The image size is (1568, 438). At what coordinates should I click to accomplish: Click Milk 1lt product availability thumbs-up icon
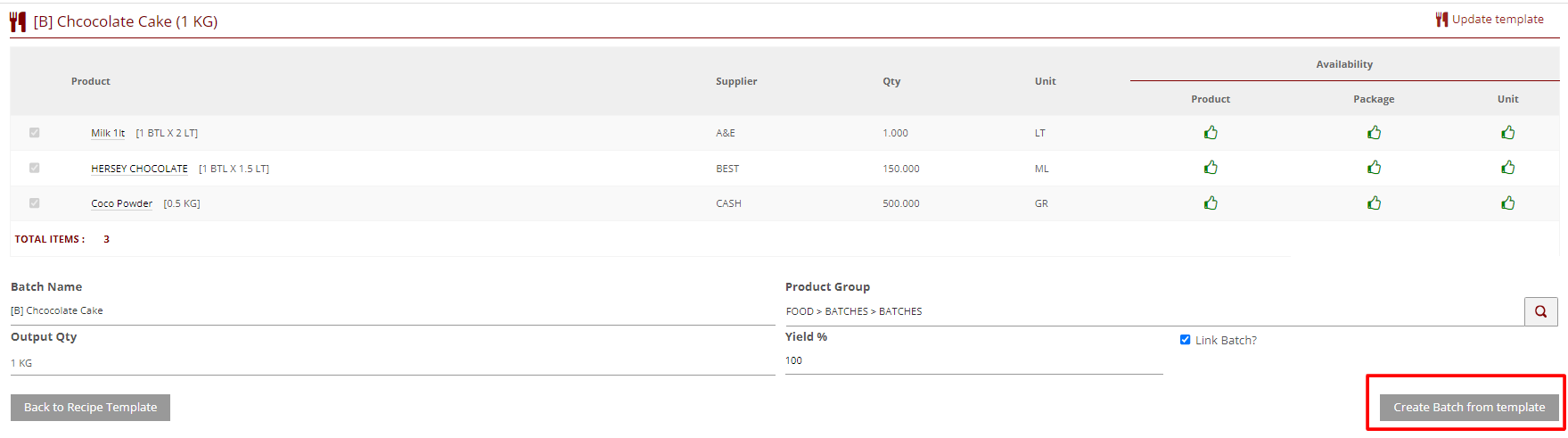pyautogui.click(x=1211, y=133)
